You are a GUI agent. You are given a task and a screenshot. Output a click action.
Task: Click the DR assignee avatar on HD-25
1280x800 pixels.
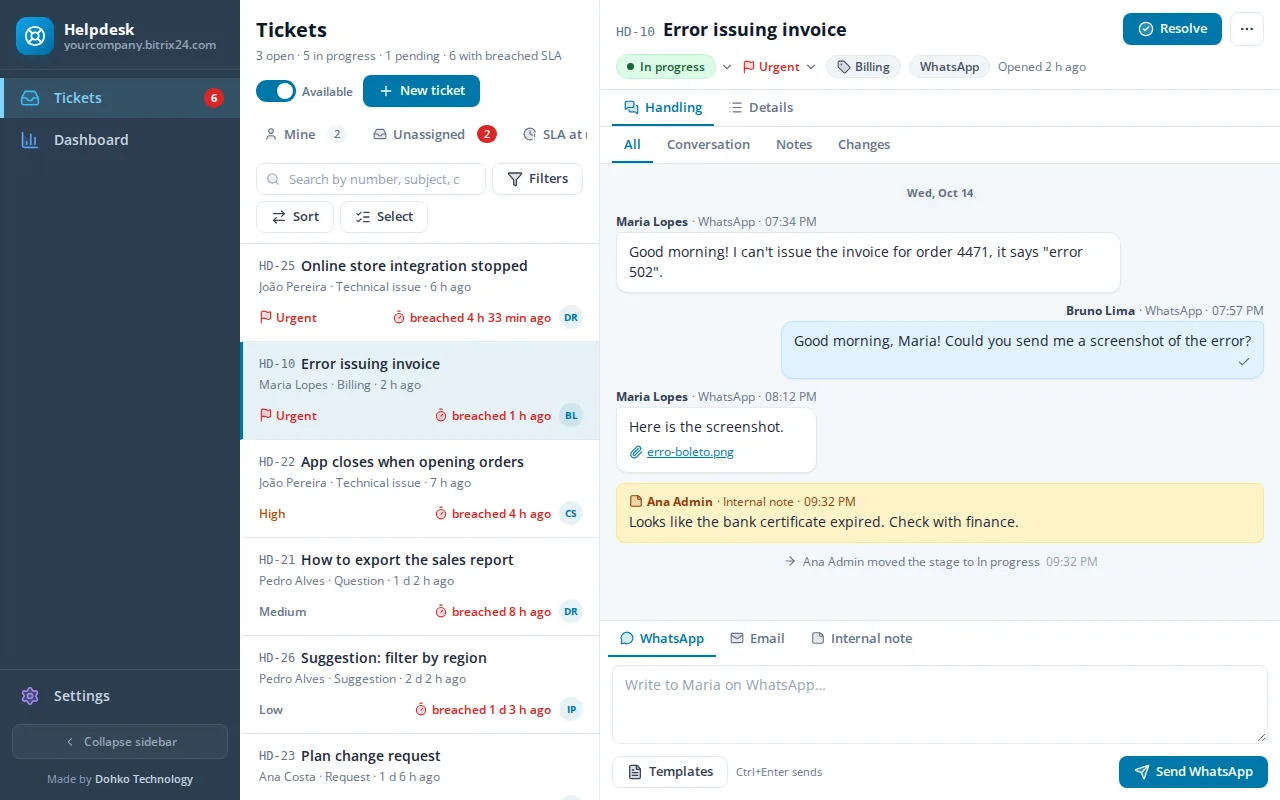[571, 317]
